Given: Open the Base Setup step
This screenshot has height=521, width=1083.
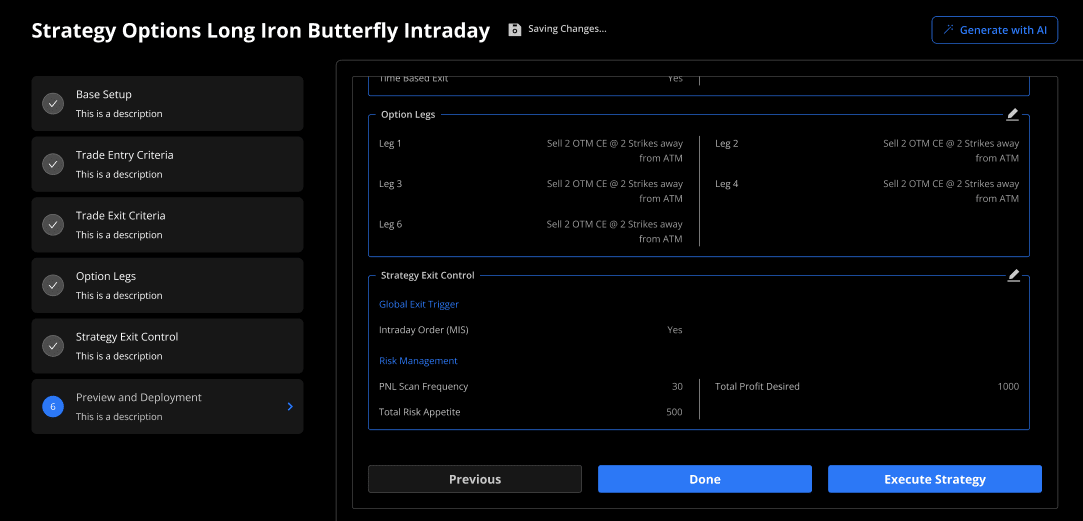Looking at the screenshot, I should (167, 104).
